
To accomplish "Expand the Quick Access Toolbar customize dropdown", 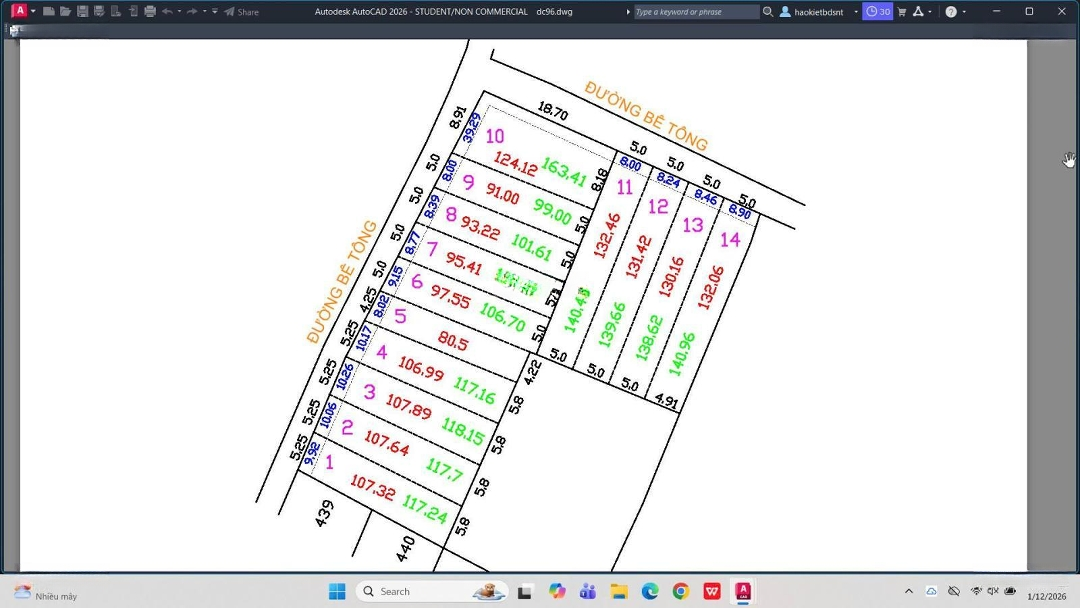I will pyautogui.click(x=215, y=12).
